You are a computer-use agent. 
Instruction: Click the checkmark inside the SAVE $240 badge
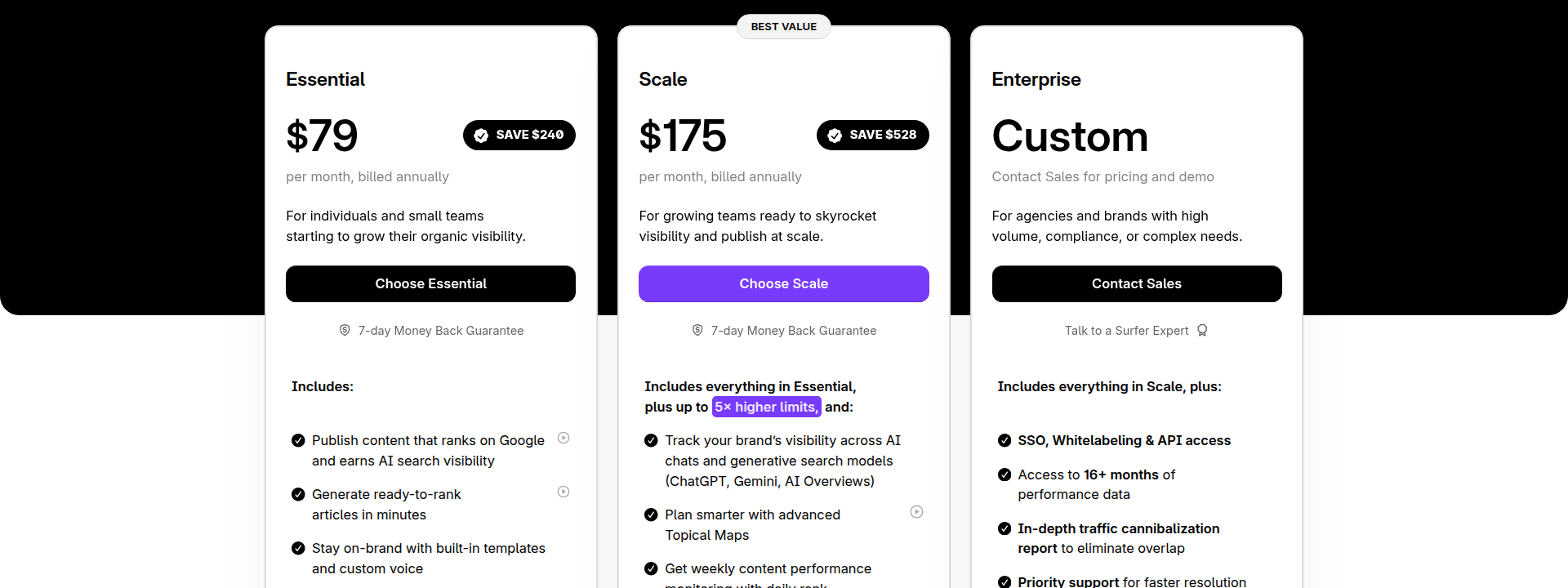pos(482,135)
